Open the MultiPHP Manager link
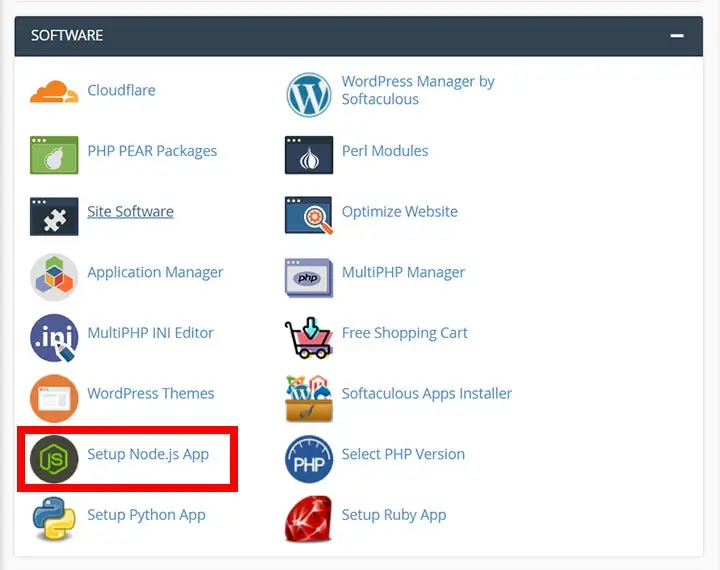The height and width of the screenshot is (570, 720). (x=403, y=272)
